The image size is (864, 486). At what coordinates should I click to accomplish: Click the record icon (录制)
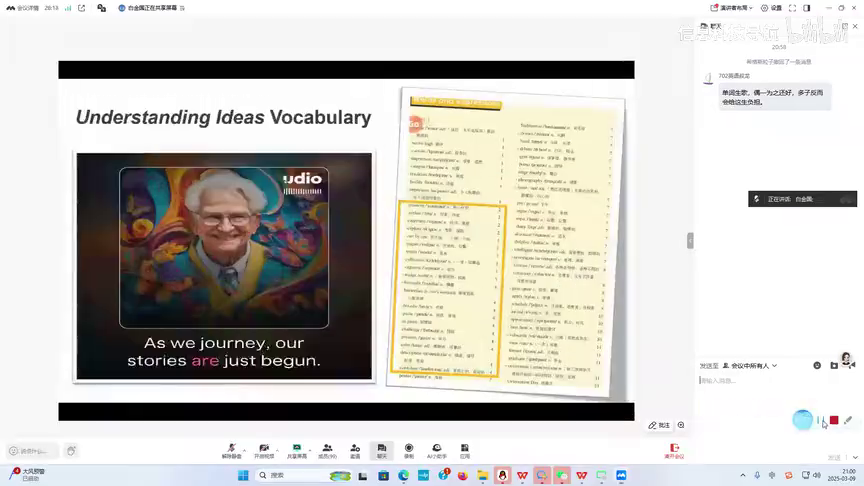tap(409, 449)
